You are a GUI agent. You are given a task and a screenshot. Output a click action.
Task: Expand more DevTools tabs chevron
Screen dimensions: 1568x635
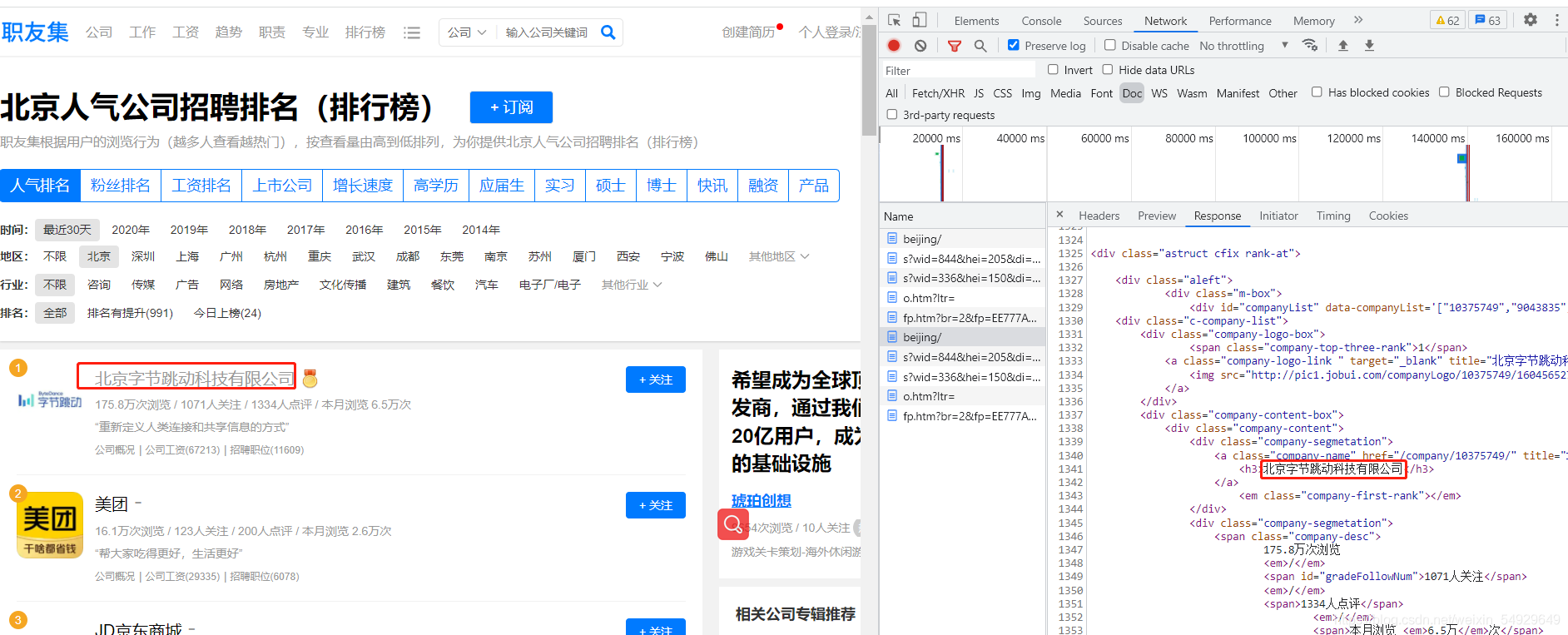click(1358, 20)
